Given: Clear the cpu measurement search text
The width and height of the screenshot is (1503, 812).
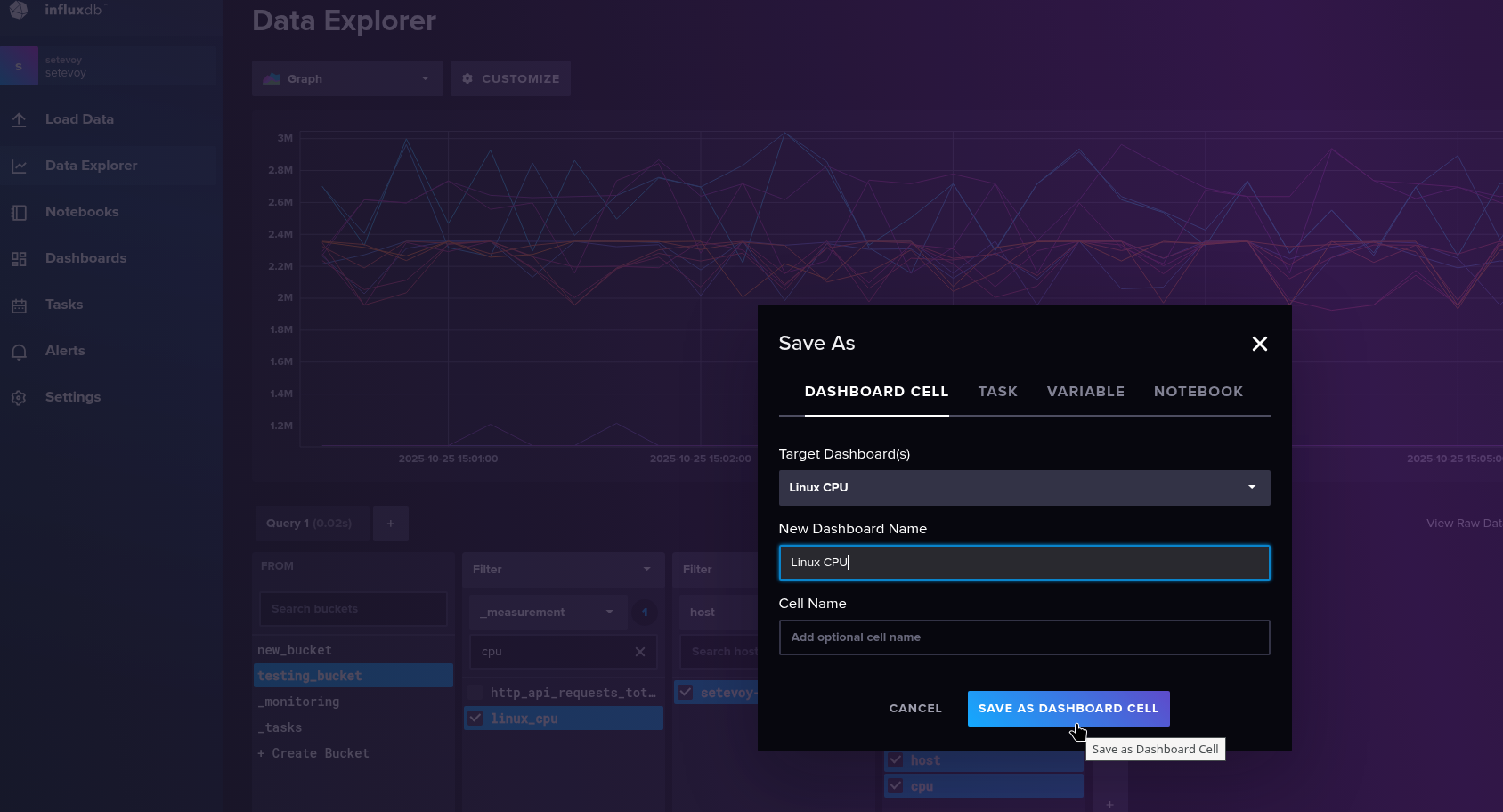Looking at the screenshot, I should pyautogui.click(x=639, y=652).
